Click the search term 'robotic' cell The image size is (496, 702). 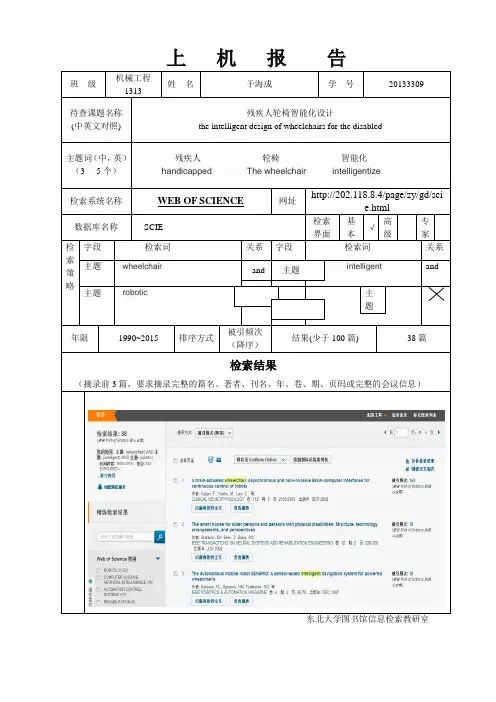[x=135, y=292]
